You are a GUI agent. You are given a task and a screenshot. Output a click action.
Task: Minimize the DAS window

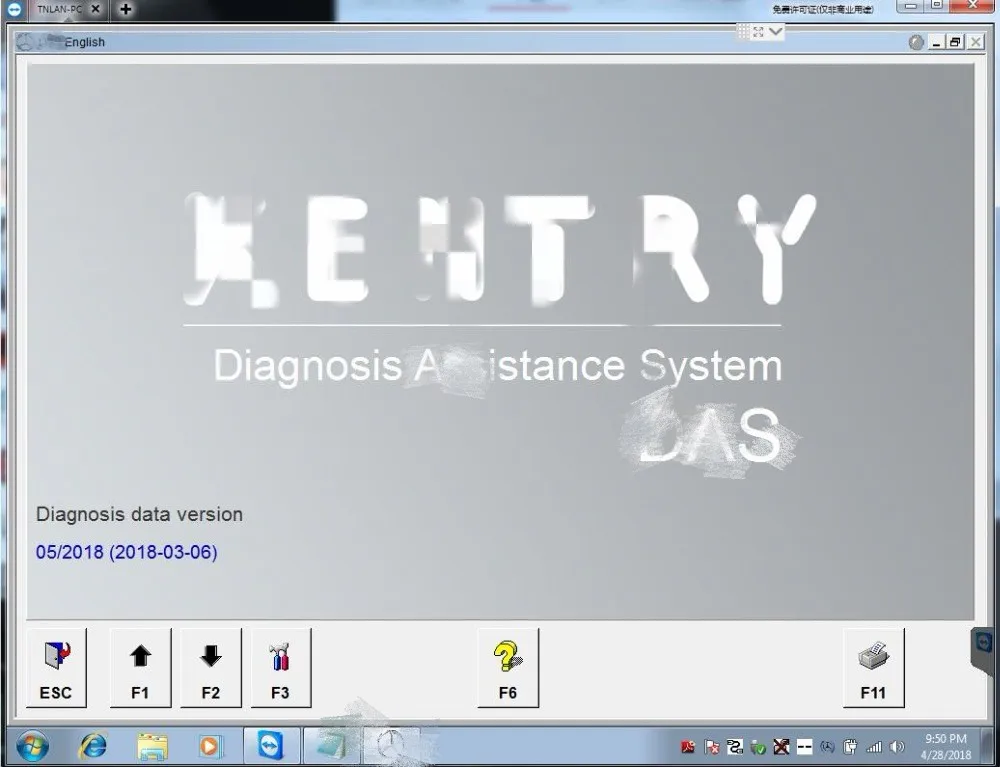coord(936,43)
